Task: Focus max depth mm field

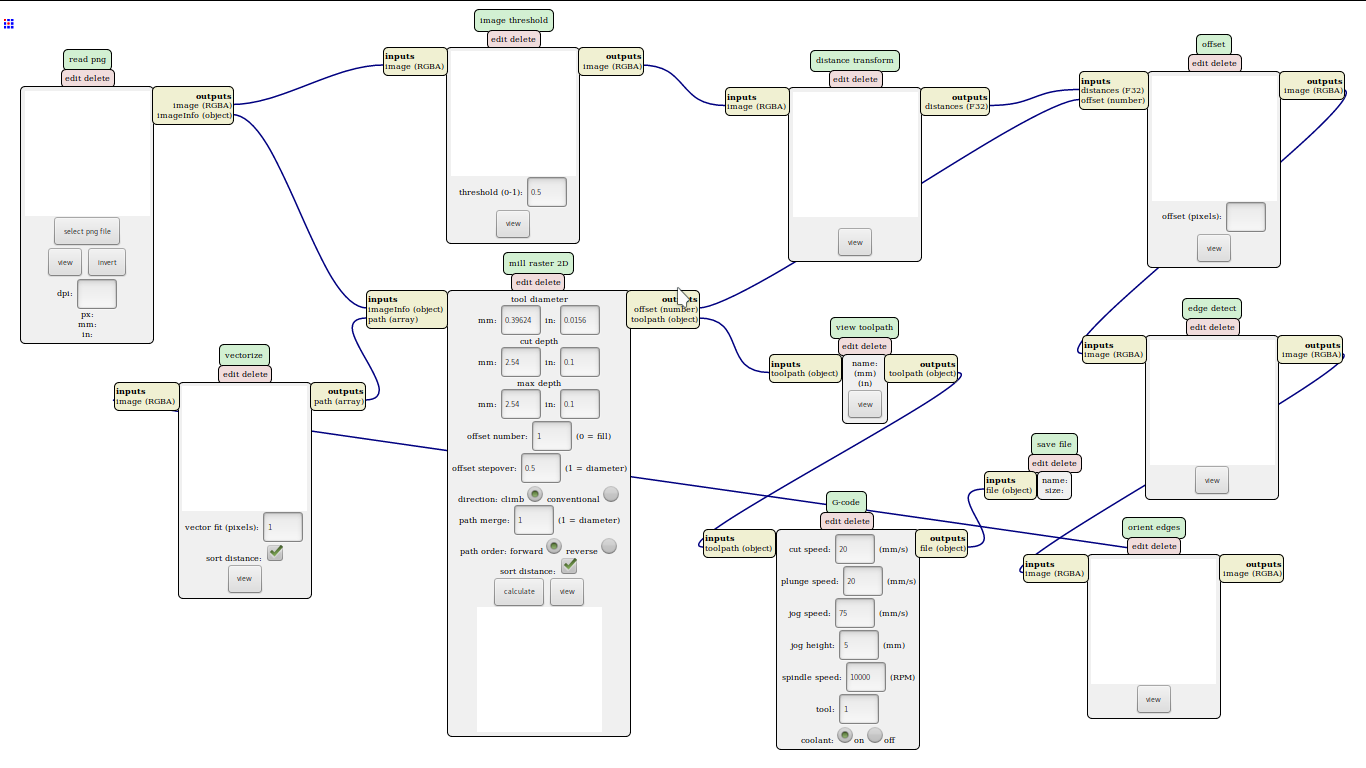Action: pos(521,404)
